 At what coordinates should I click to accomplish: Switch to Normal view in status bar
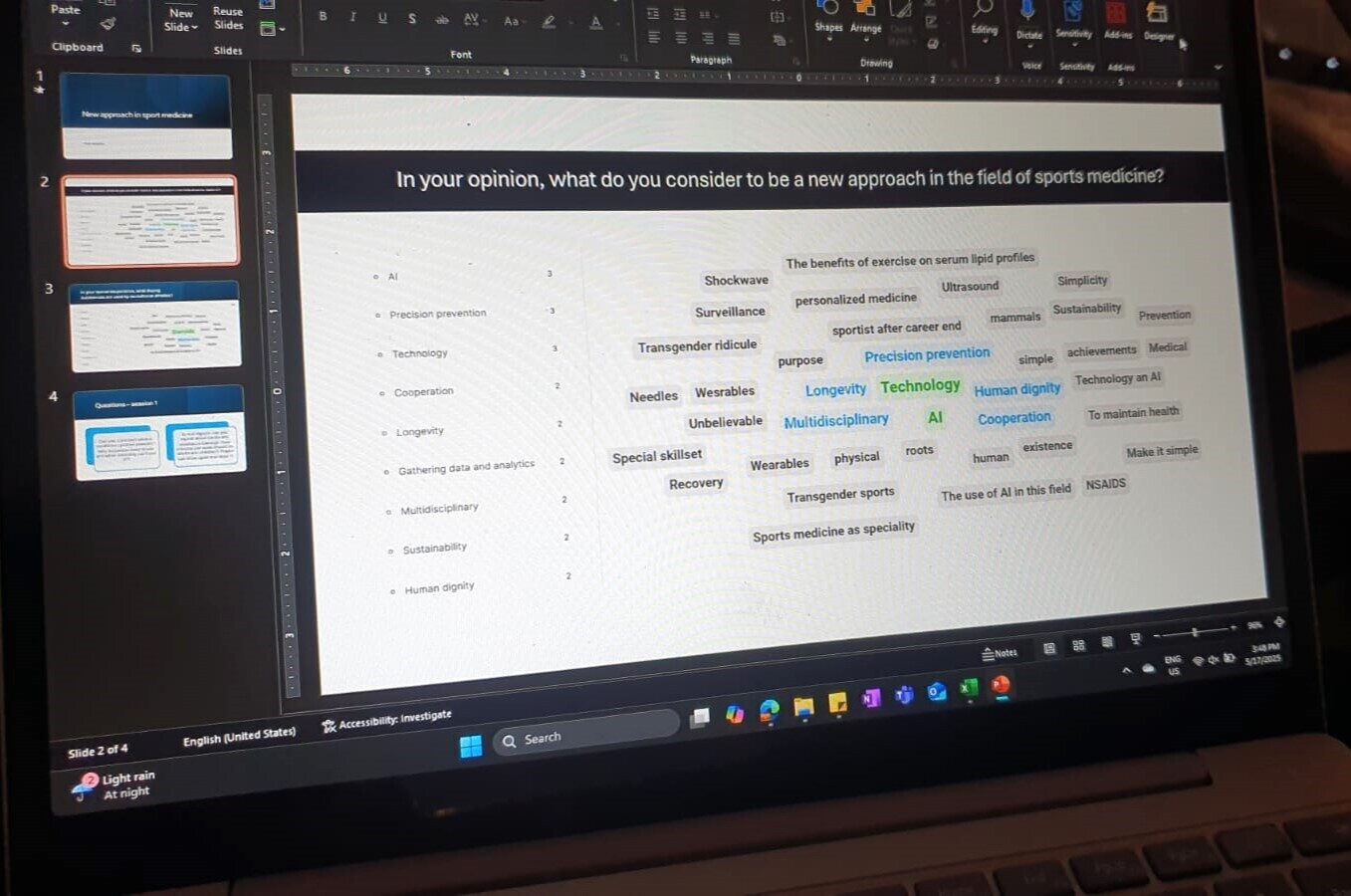tap(1048, 648)
